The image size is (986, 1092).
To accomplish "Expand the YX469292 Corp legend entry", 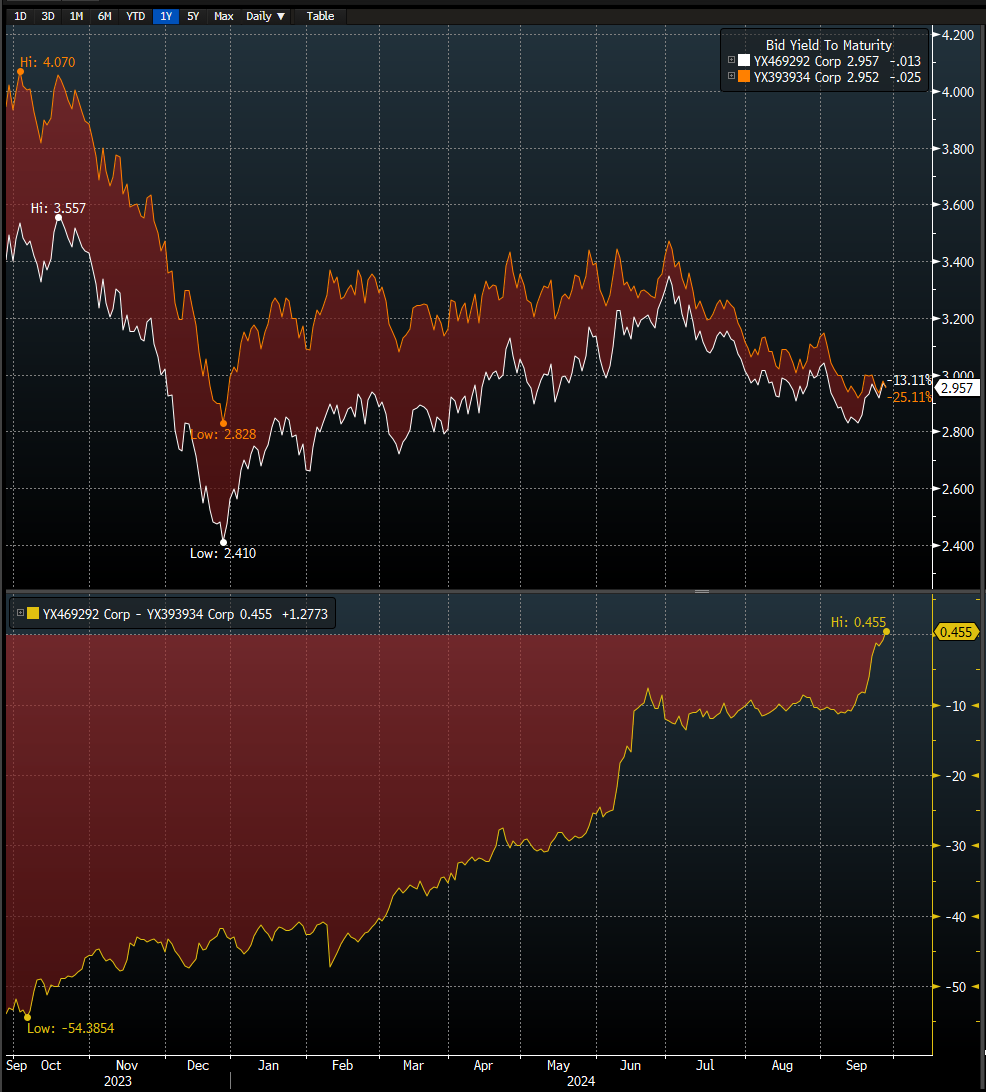I will click(730, 60).
